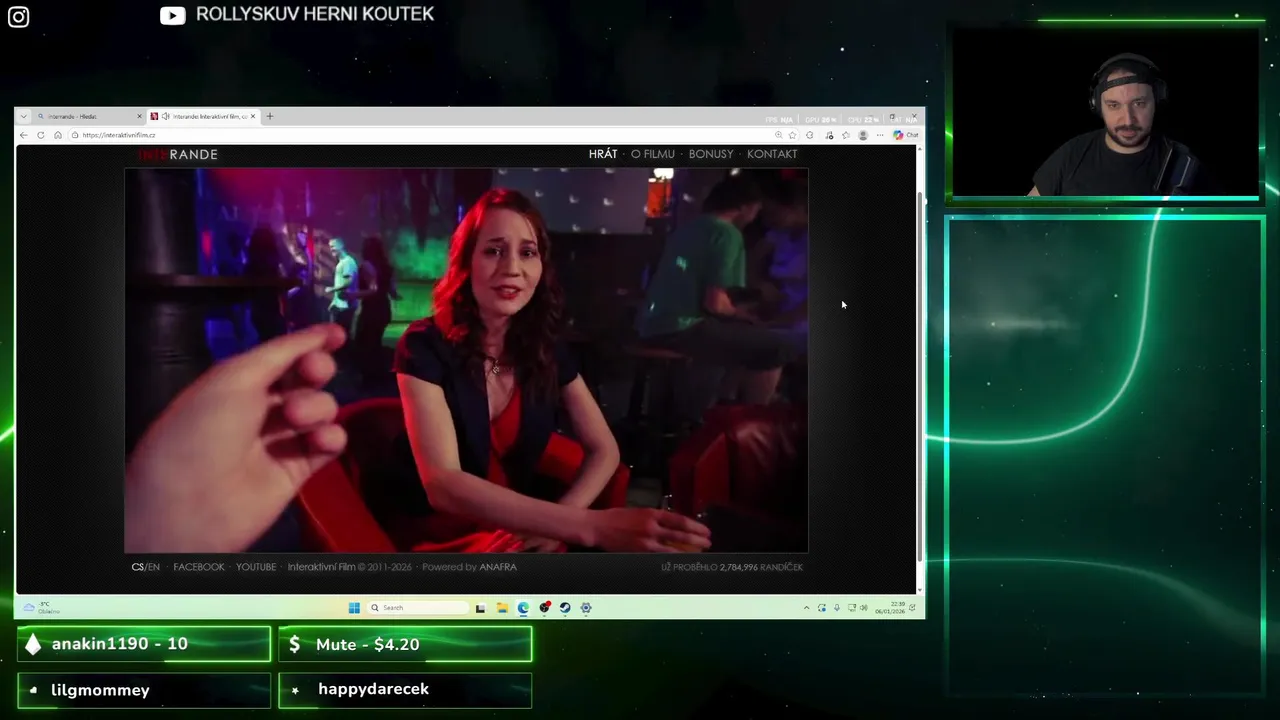This screenshot has height=720, width=1280.
Task: Switch the site language to EN
Action: point(153,567)
